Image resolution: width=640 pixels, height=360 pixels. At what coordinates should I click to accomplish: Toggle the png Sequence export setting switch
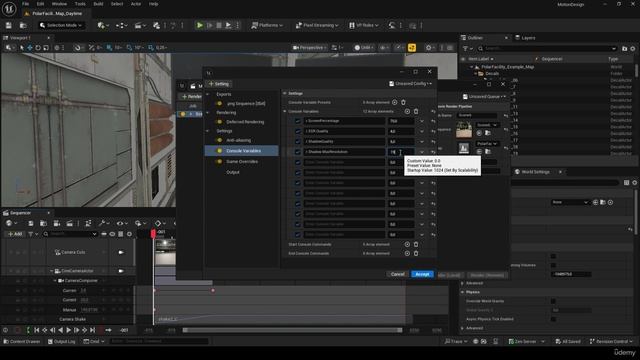pyautogui.click(x=220, y=104)
